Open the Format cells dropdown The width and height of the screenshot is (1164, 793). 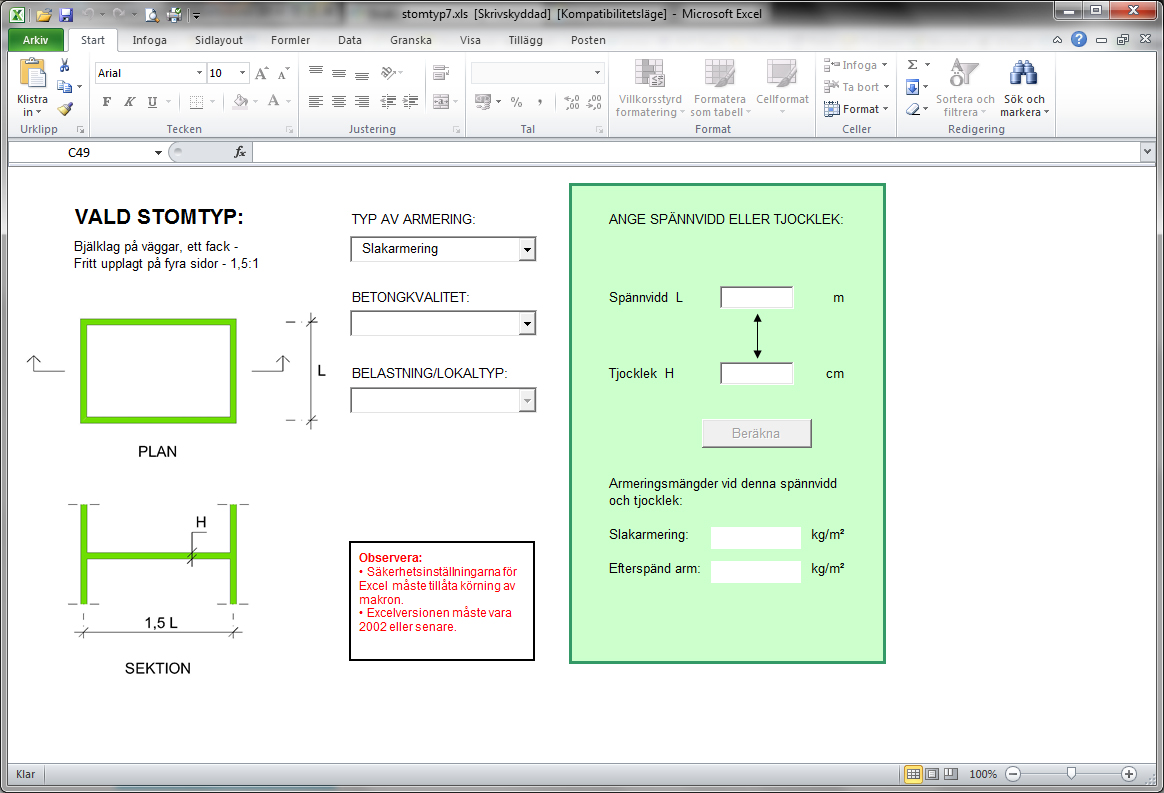coord(855,109)
